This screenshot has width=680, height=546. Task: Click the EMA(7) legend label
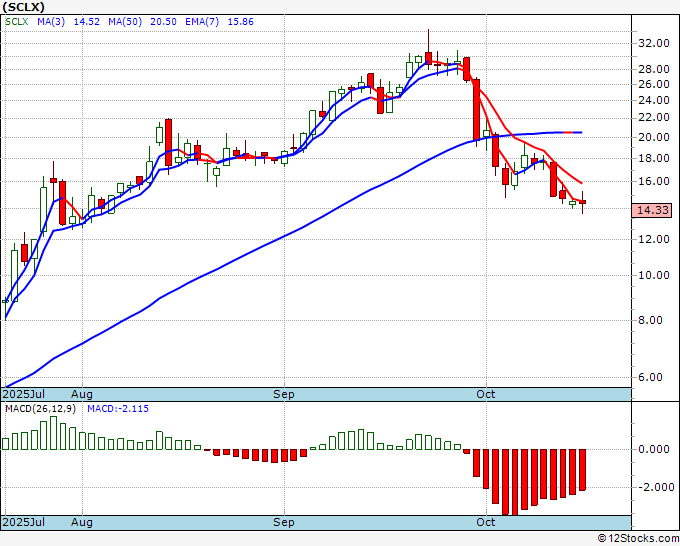click(x=202, y=22)
